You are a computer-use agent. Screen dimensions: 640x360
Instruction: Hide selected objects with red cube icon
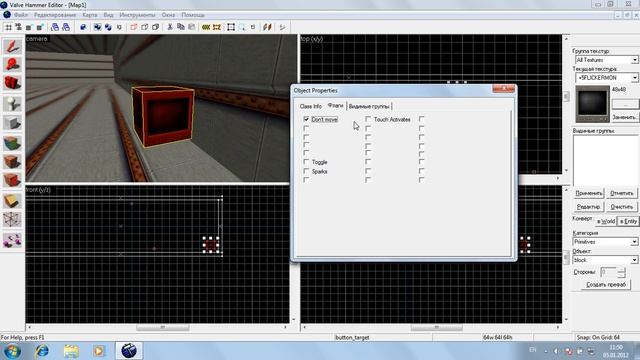pos(134,27)
